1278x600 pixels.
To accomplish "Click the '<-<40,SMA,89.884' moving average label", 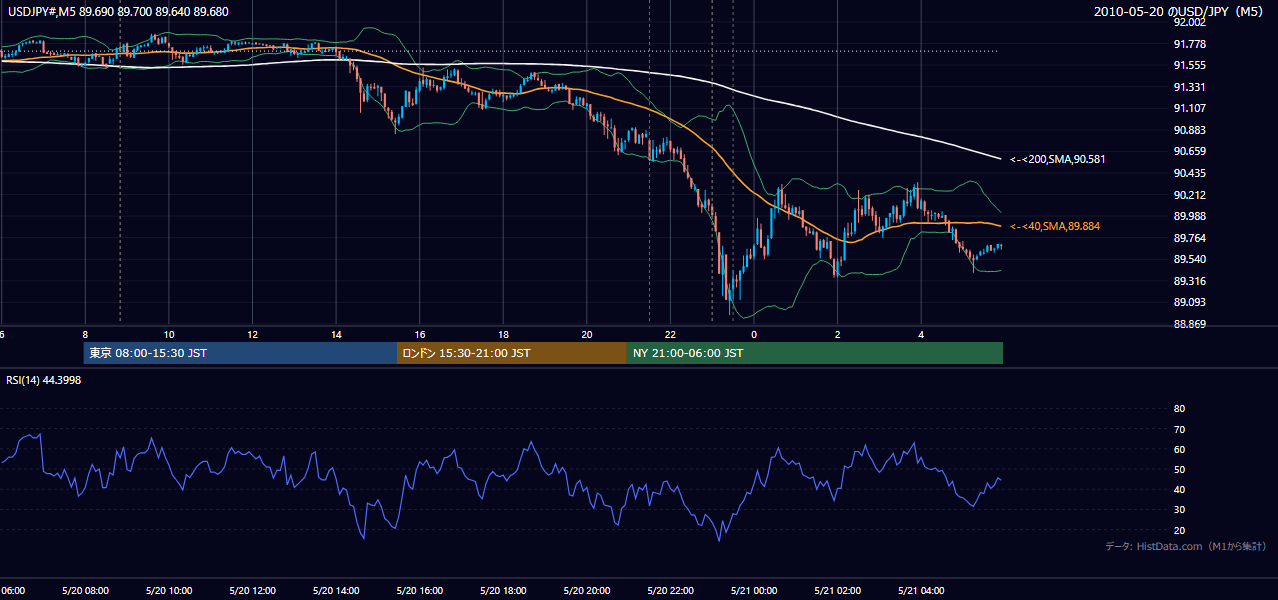I will point(1054,227).
